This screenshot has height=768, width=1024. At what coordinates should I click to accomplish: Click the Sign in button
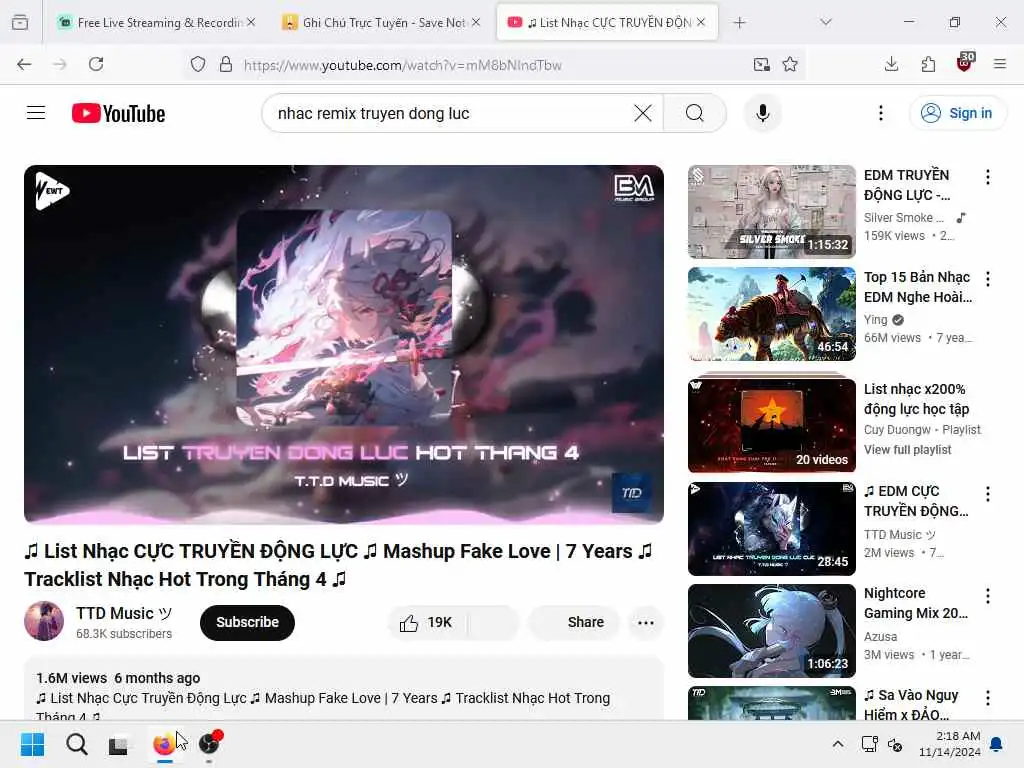click(x=957, y=113)
